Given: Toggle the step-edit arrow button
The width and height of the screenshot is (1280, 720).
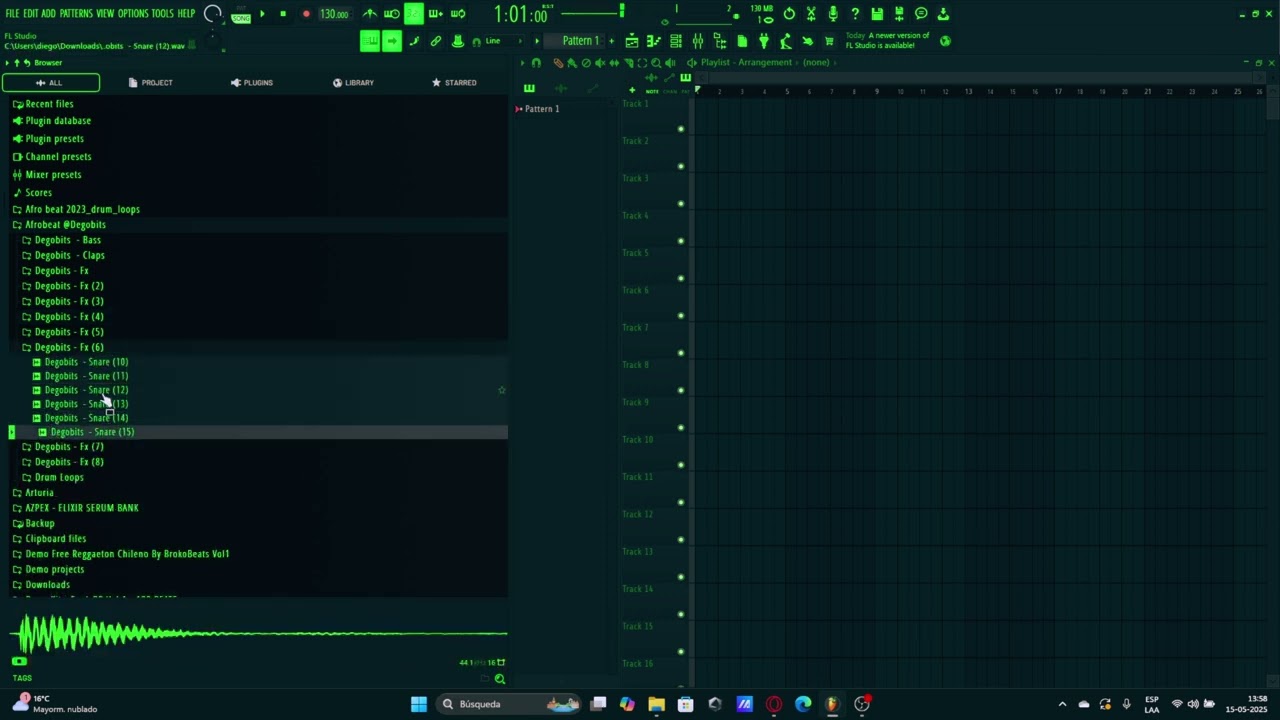Looking at the screenshot, I should [392, 41].
